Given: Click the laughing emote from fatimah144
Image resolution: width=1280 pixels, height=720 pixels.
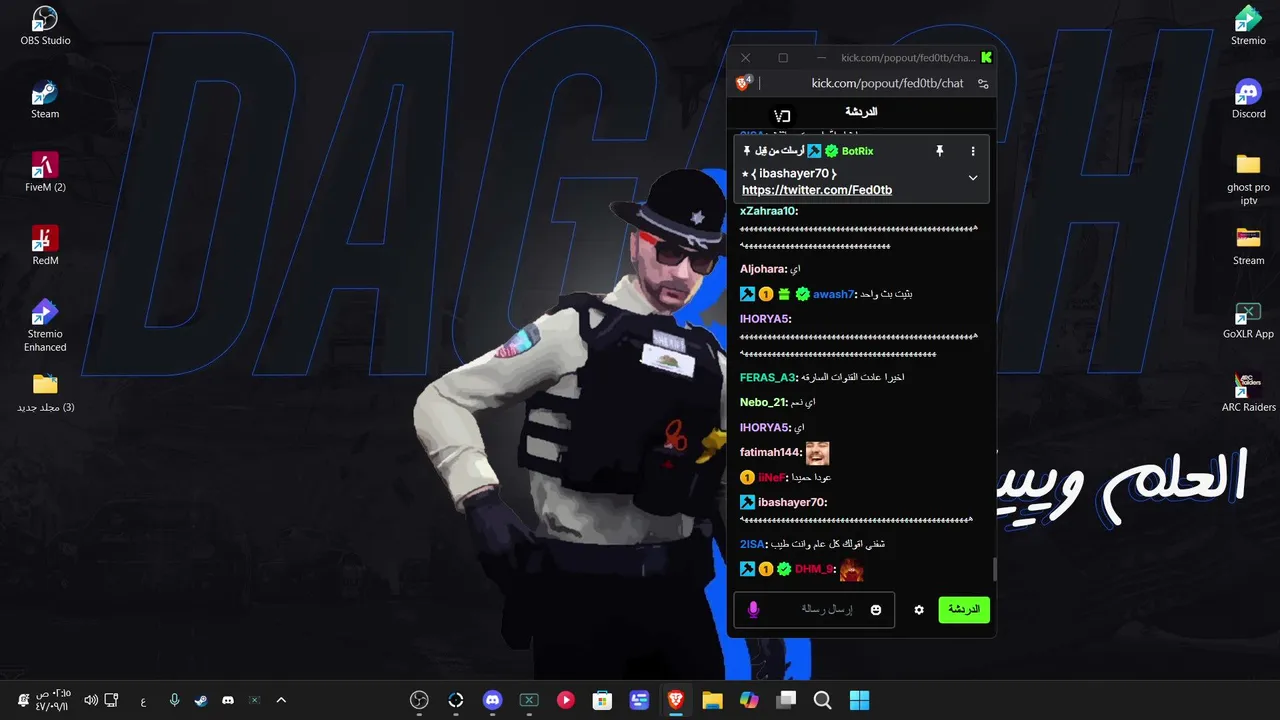Looking at the screenshot, I should (x=817, y=453).
